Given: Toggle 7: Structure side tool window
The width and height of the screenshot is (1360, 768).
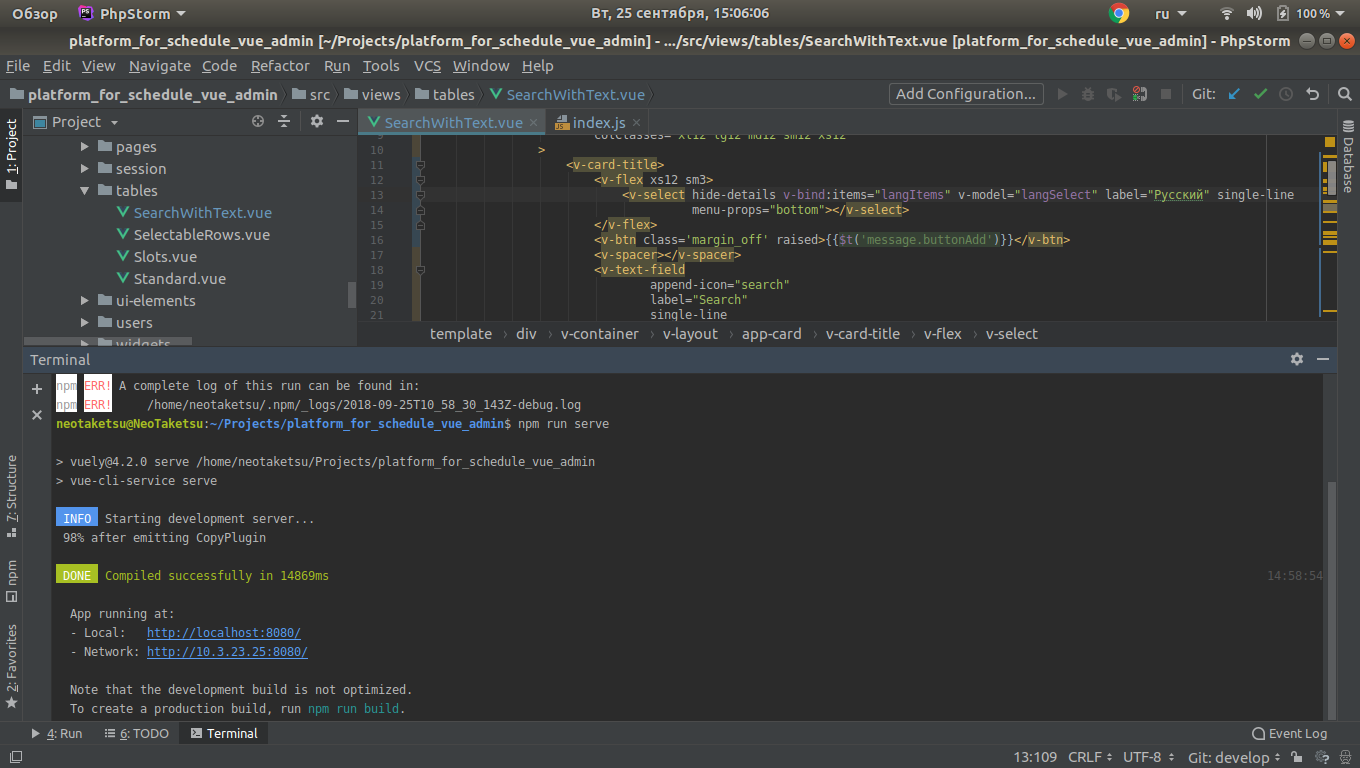Looking at the screenshot, I should point(11,496).
